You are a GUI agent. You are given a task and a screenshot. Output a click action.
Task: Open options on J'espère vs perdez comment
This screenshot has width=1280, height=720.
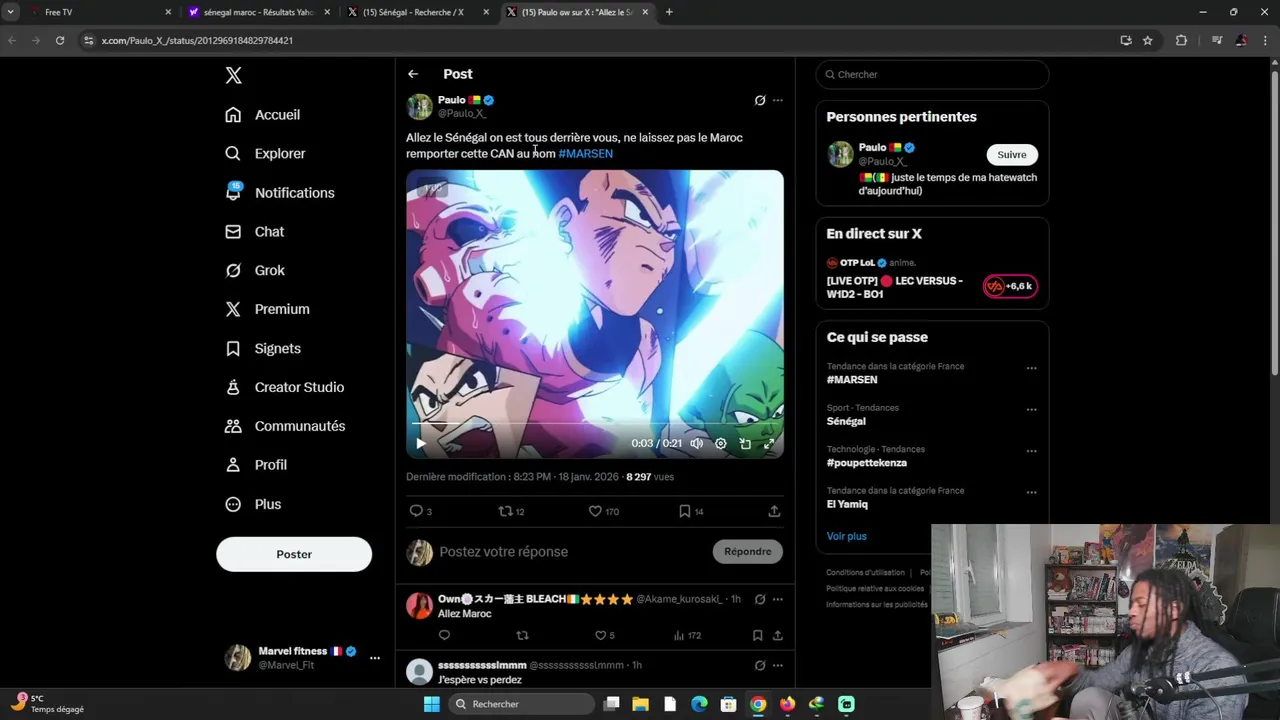click(x=777, y=665)
